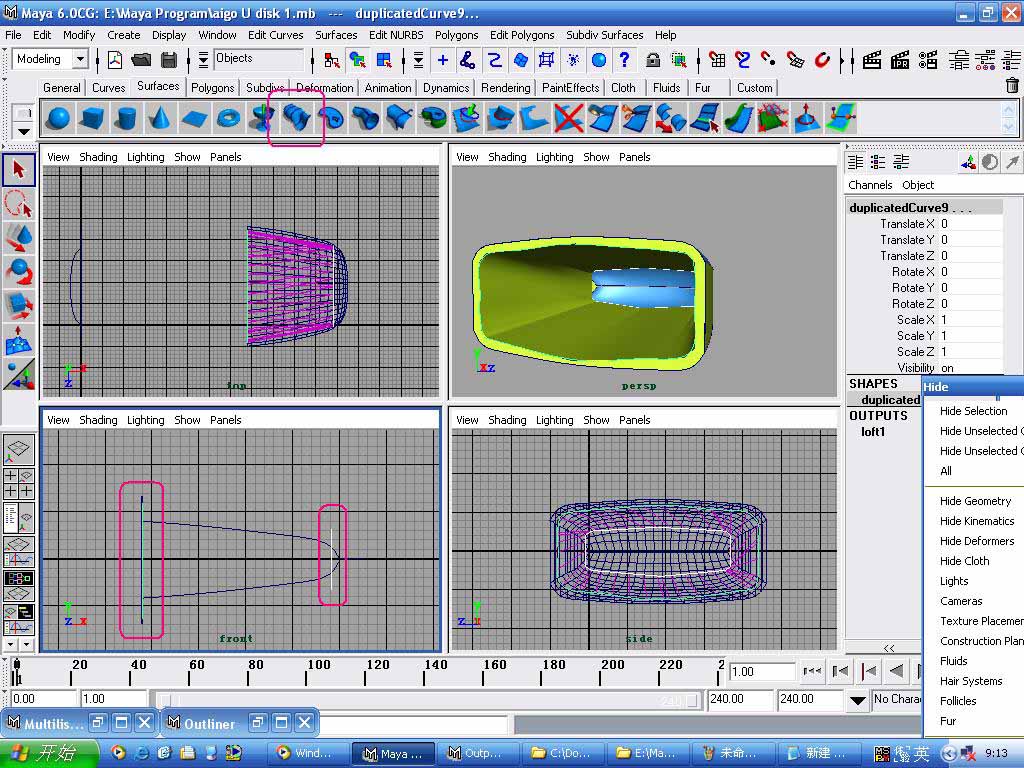Open the Edit NURBS menu

coord(396,35)
